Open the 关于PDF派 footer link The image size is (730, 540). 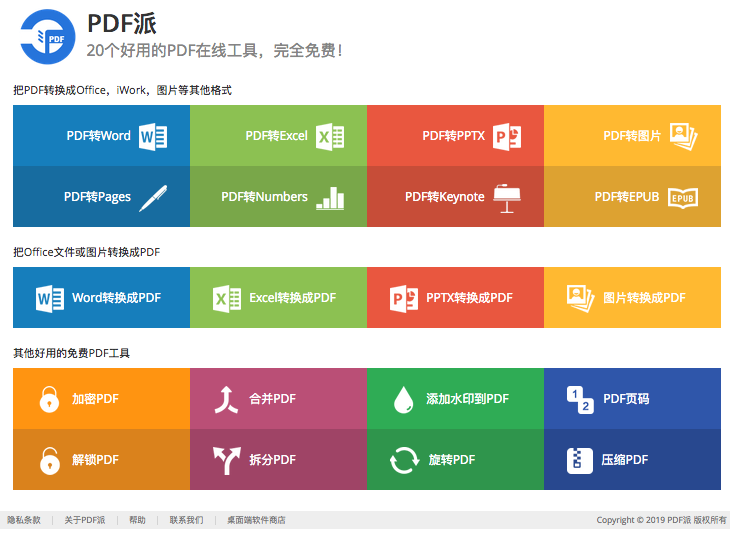[85, 520]
